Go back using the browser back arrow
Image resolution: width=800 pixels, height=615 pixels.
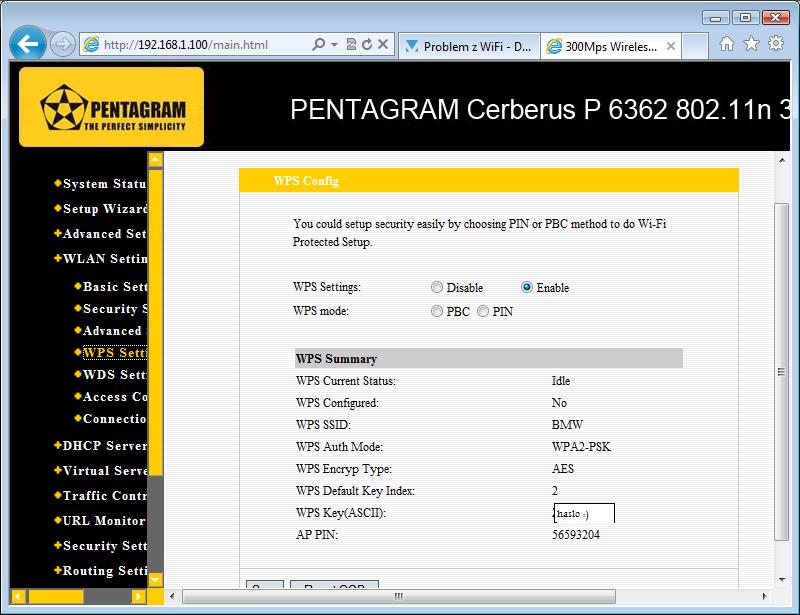tap(28, 44)
